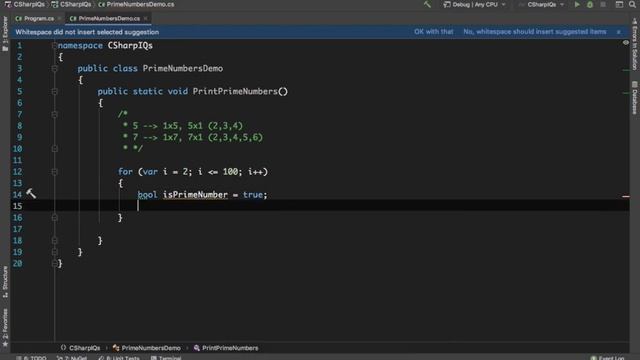Image resolution: width=640 pixels, height=360 pixels.
Task: Start debugging with the bug icon
Action: coord(590,4)
